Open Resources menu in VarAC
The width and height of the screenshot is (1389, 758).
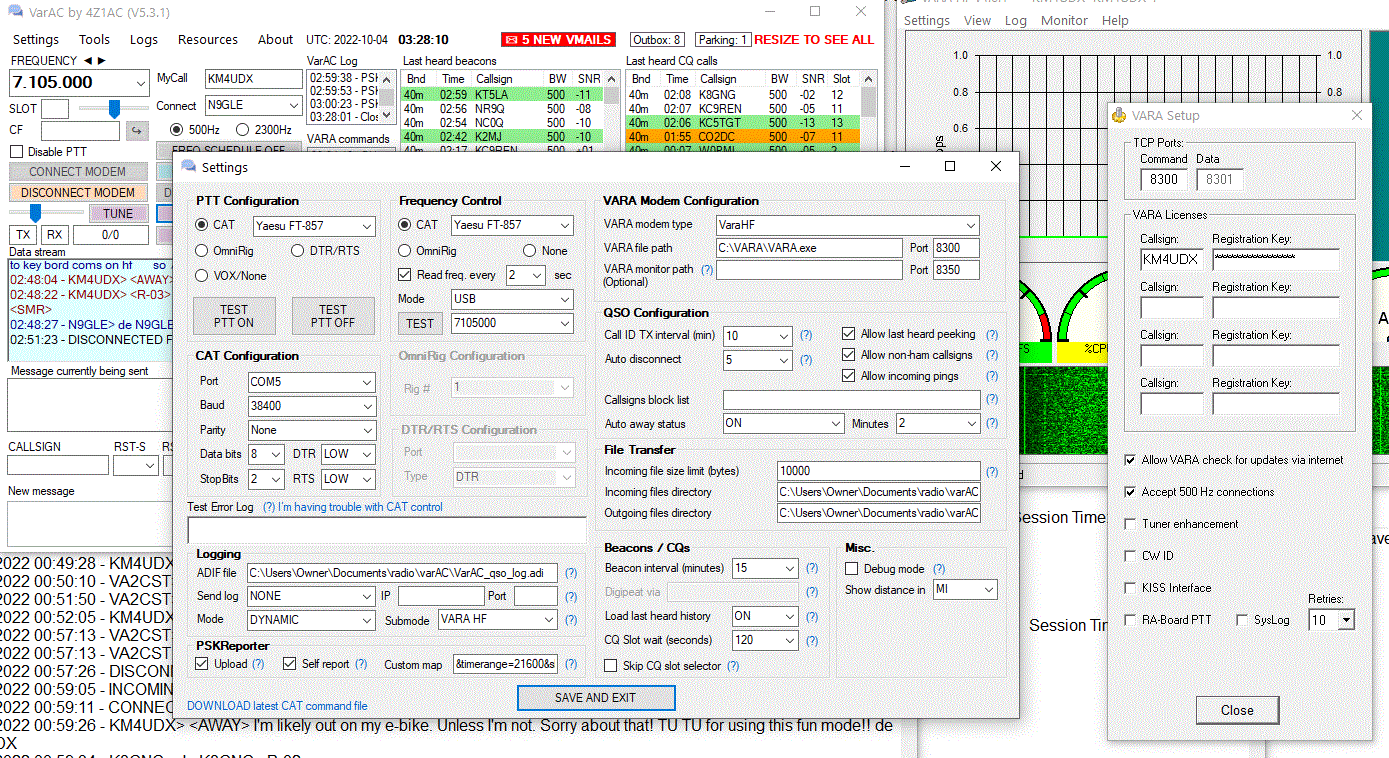pyautogui.click(x=208, y=40)
